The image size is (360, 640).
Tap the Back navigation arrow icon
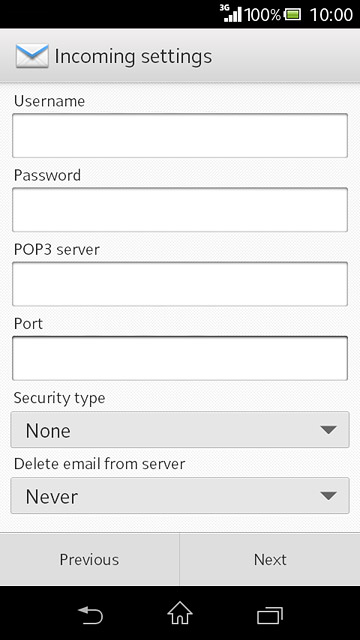click(90, 616)
